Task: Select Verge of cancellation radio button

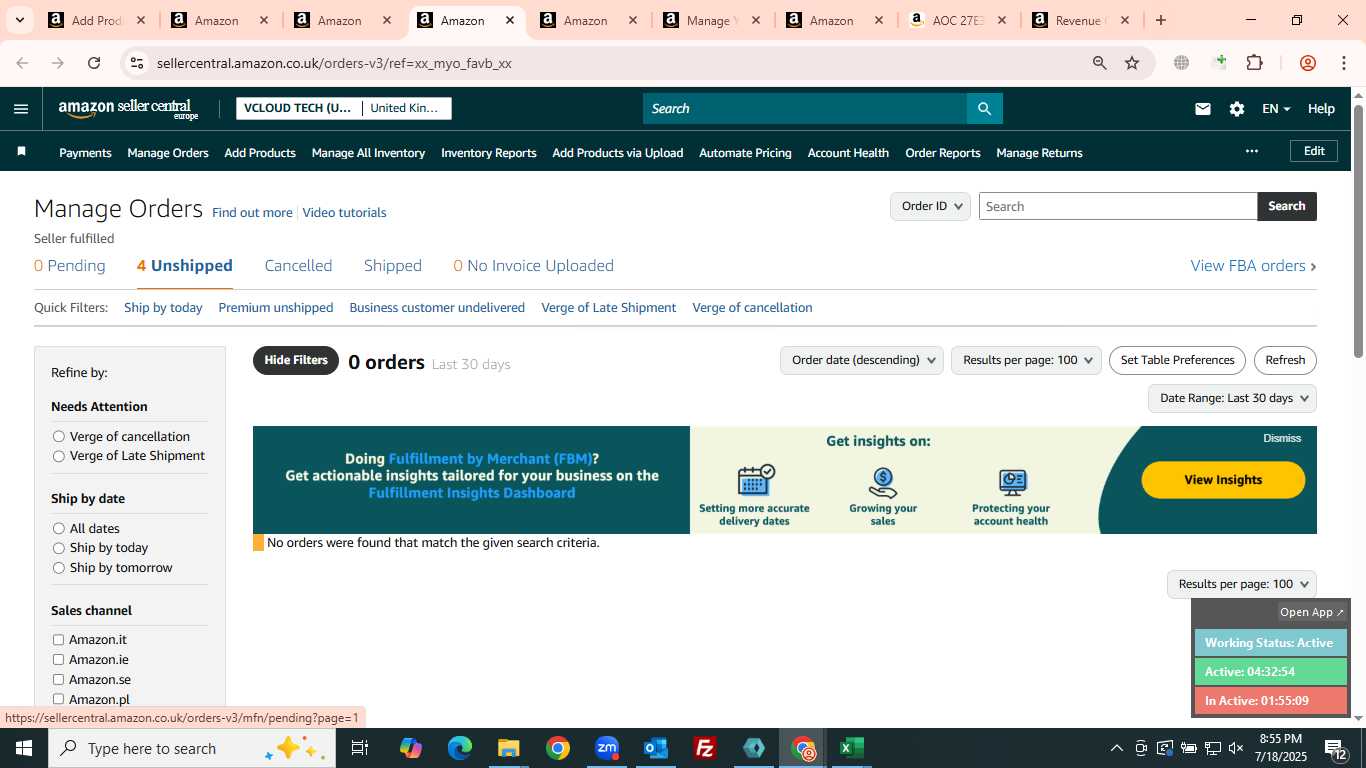Action: (x=59, y=436)
